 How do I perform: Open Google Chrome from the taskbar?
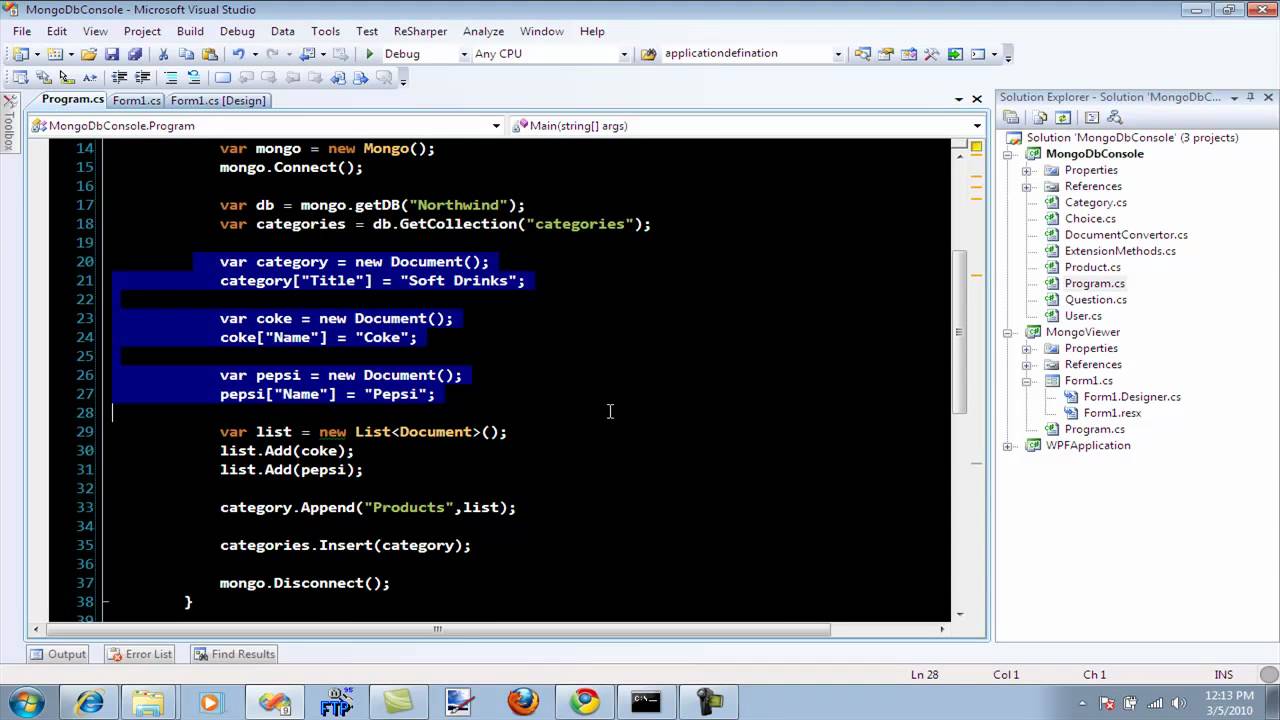click(x=585, y=702)
